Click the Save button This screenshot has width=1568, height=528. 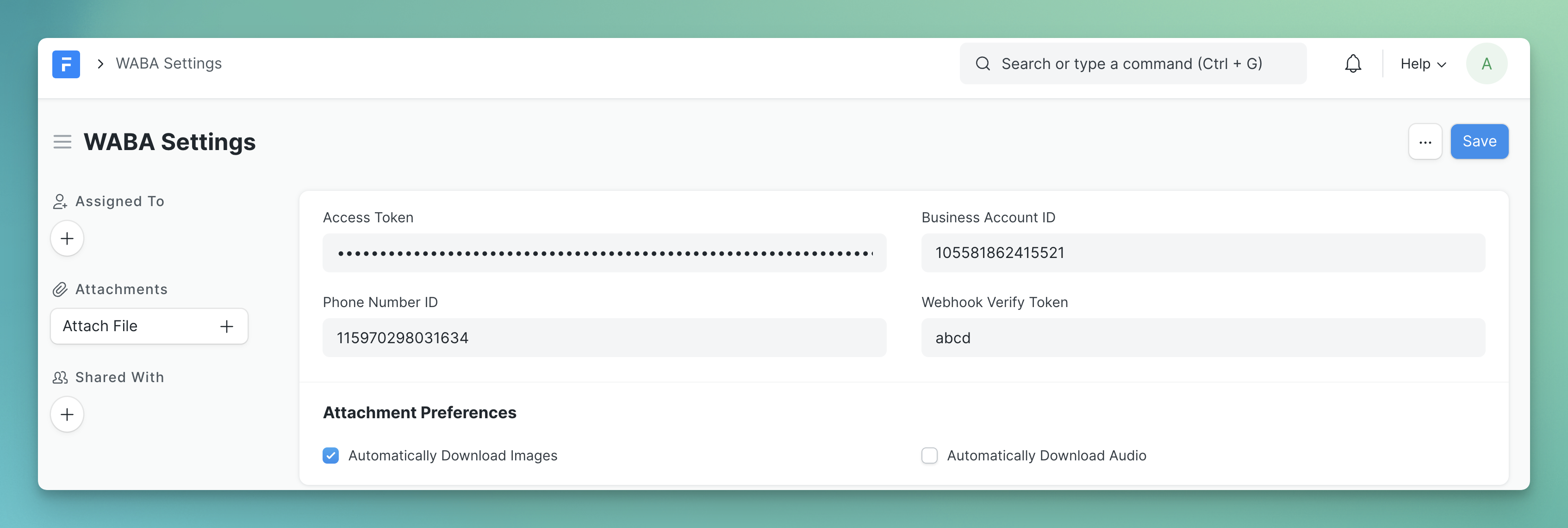coord(1479,142)
